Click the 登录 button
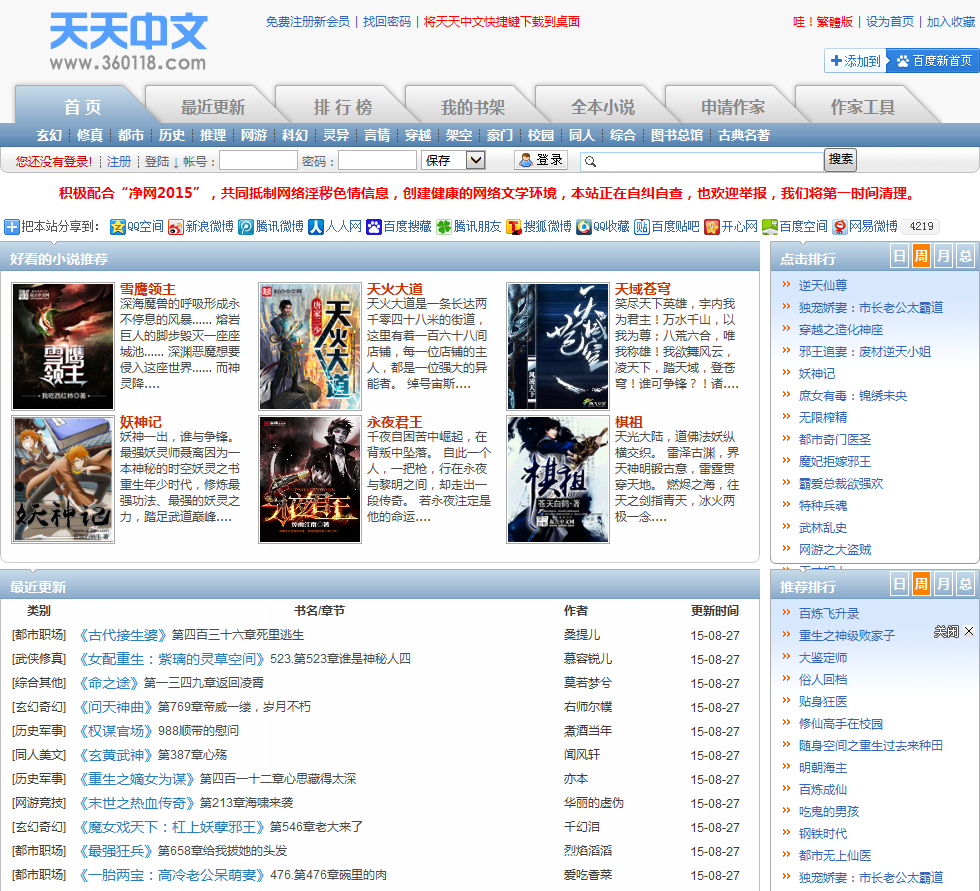 tap(541, 160)
